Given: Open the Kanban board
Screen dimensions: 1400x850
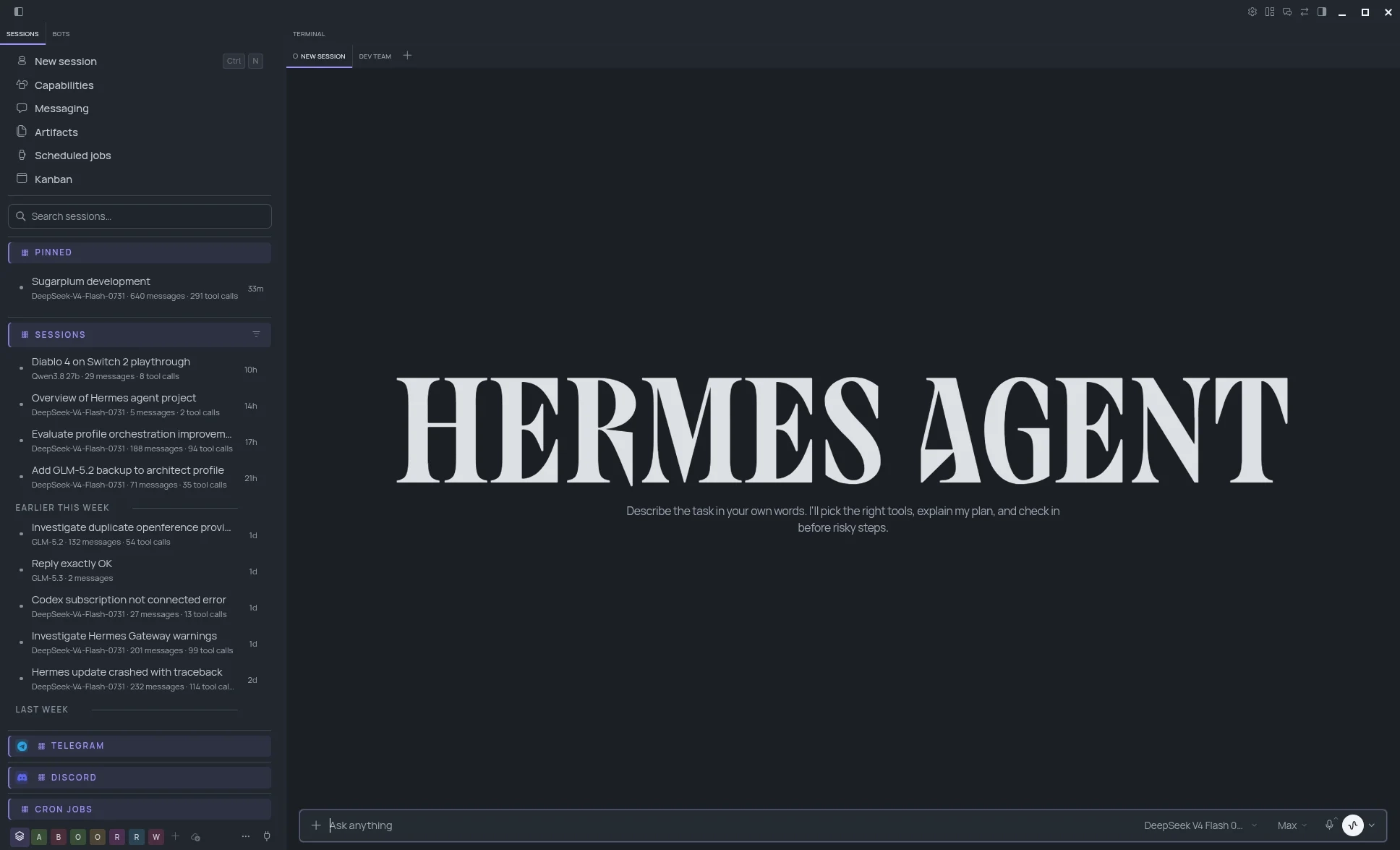Looking at the screenshot, I should click(x=140, y=179).
